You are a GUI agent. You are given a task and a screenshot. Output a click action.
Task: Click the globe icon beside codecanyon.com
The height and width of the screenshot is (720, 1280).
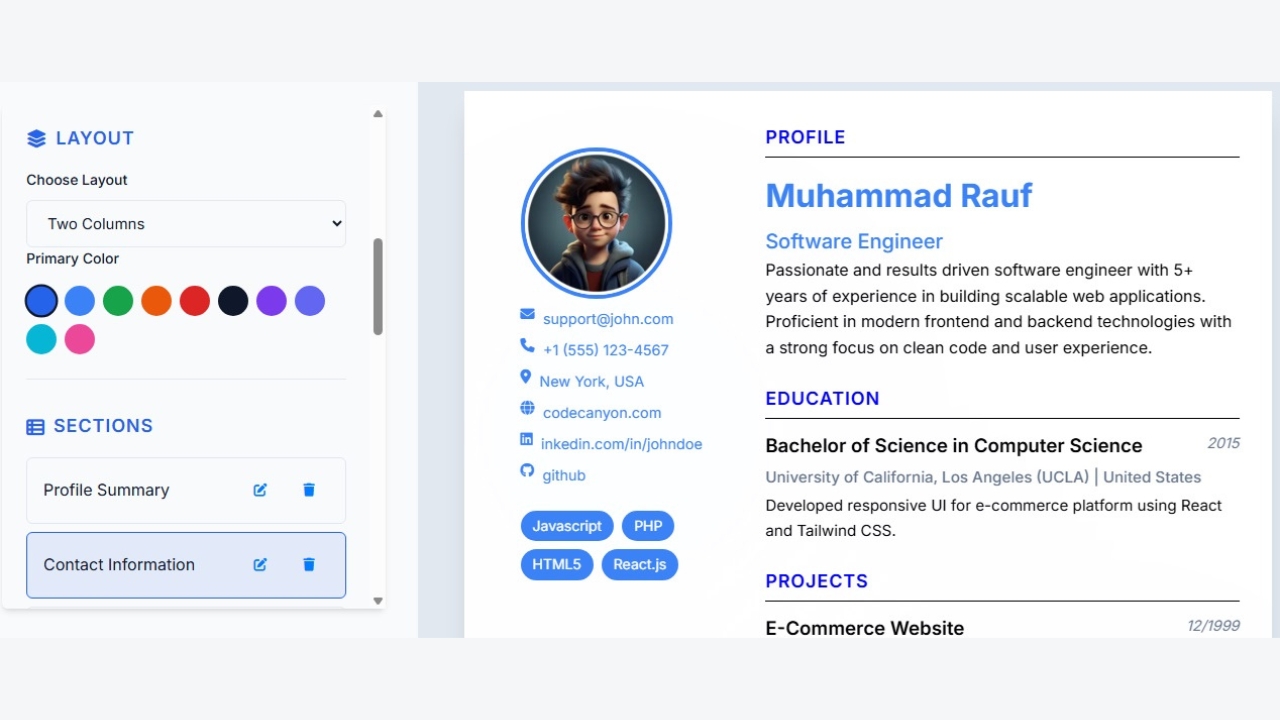(x=527, y=408)
